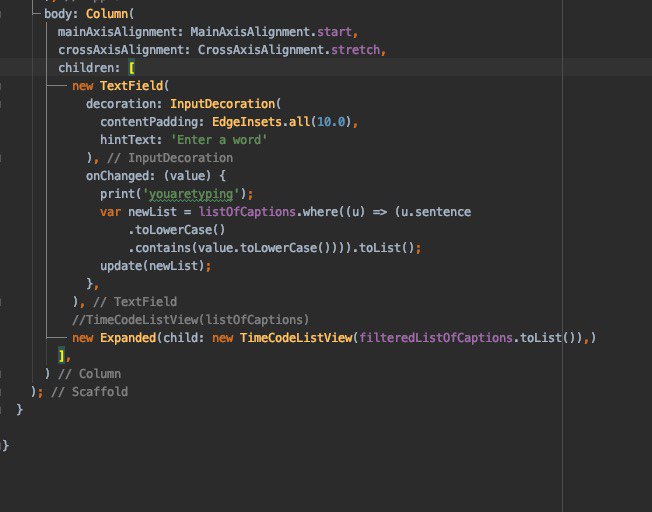The height and width of the screenshot is (512, 652).
Task: Select the 'EdgeInsets' class name
Action: [x=247, y=122]
